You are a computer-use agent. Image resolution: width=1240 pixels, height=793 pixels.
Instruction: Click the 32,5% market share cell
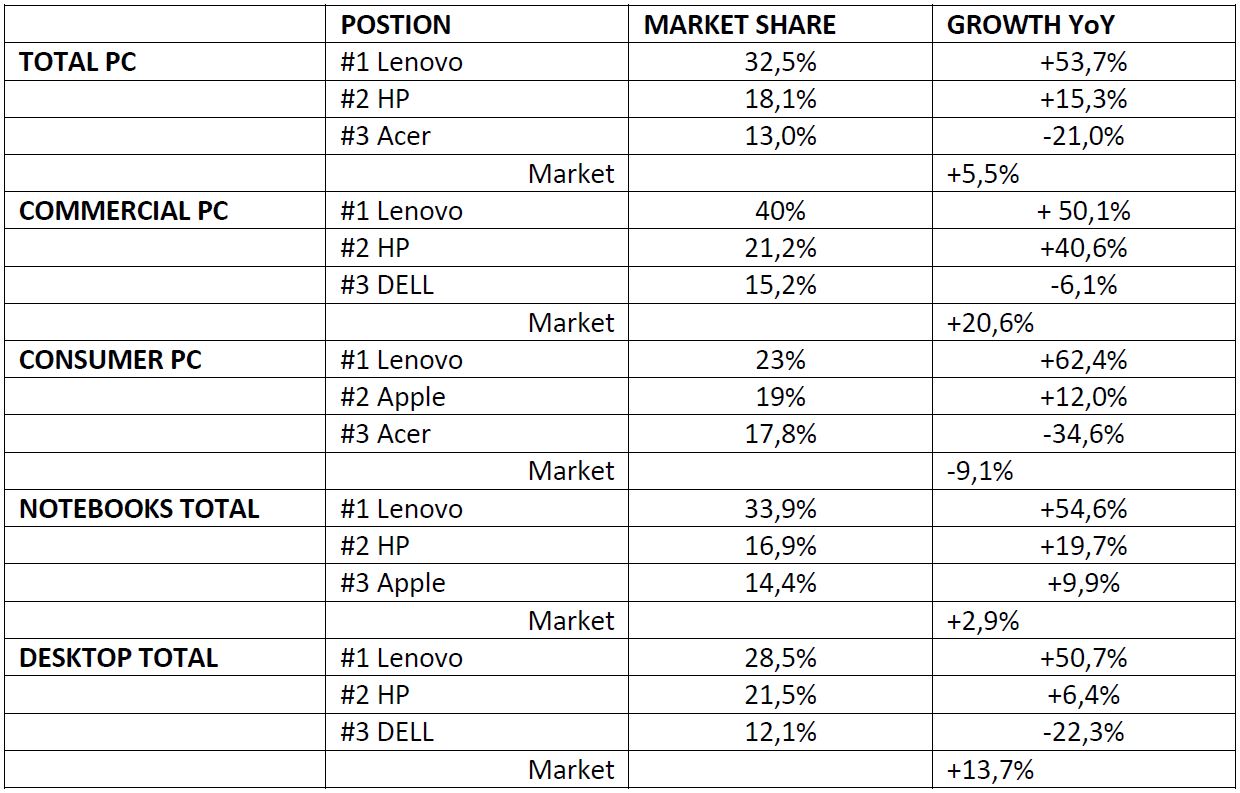(780, 62)
